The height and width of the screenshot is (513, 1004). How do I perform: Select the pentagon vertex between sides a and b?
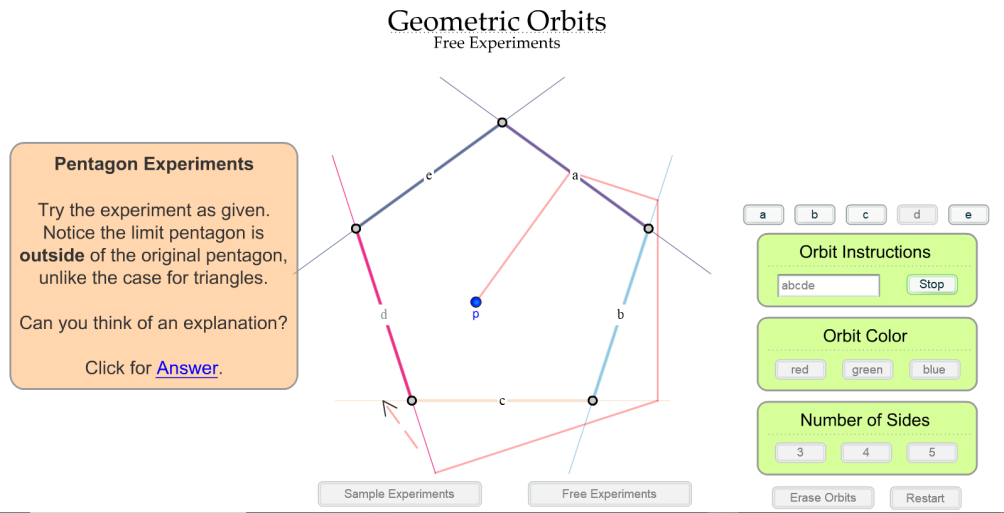click(648, 228)
